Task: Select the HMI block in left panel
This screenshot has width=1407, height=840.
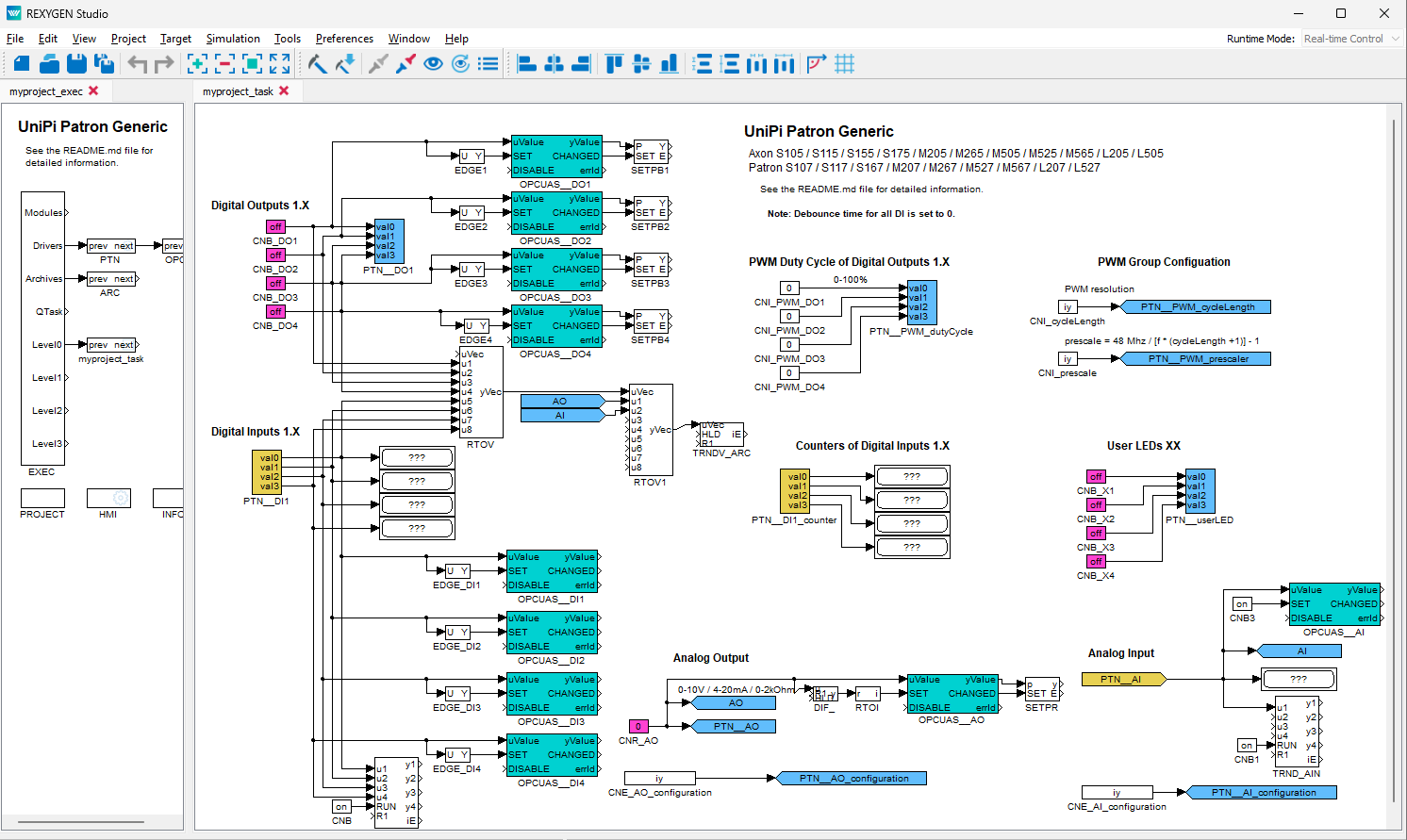Action: click(108, 498)
